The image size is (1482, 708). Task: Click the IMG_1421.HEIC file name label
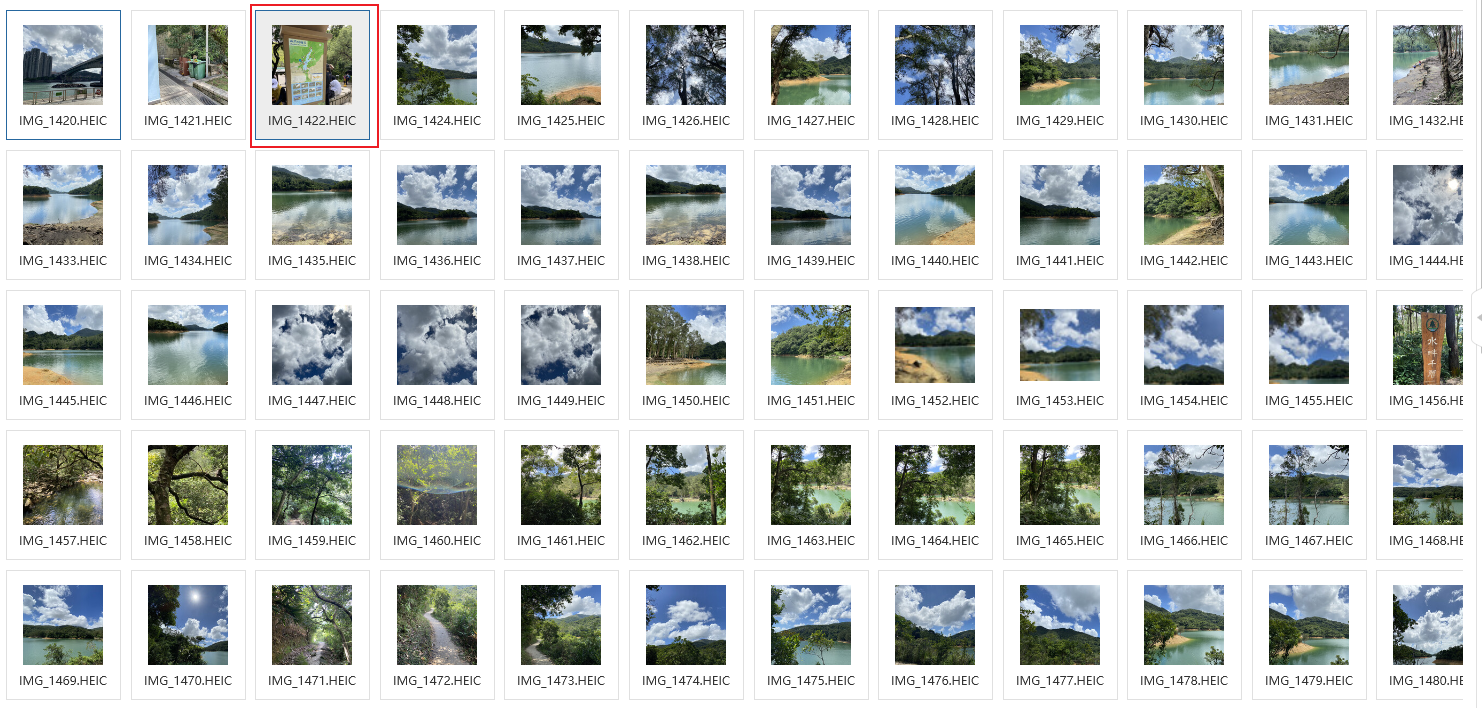(x=188, y=120)
